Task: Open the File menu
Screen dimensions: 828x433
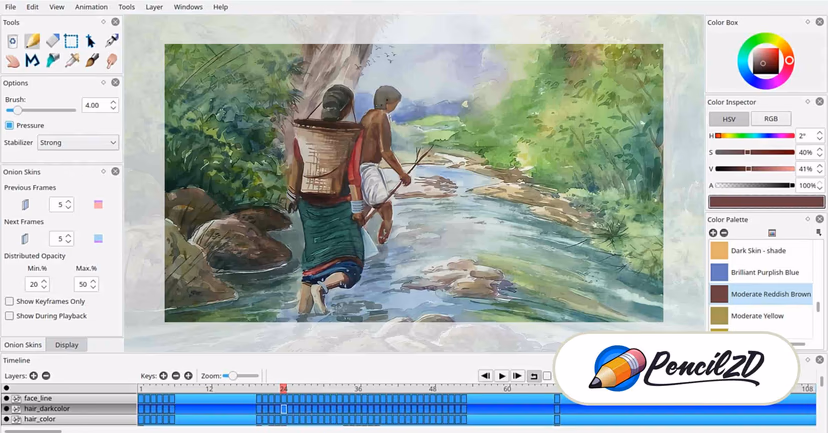Action: tap(11, 7)
